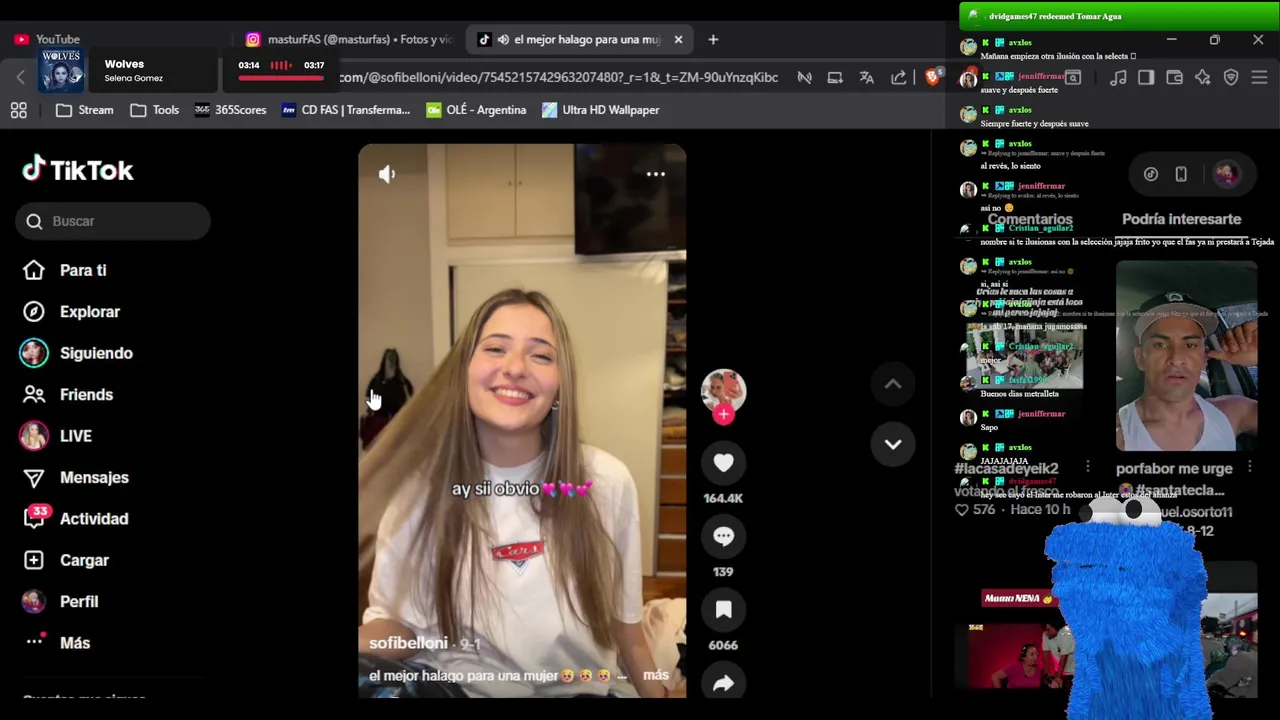Viewport: 1280px width, 720px height.
Task: Open the creator avatar beside the video
Action: (x=723, y=391)
